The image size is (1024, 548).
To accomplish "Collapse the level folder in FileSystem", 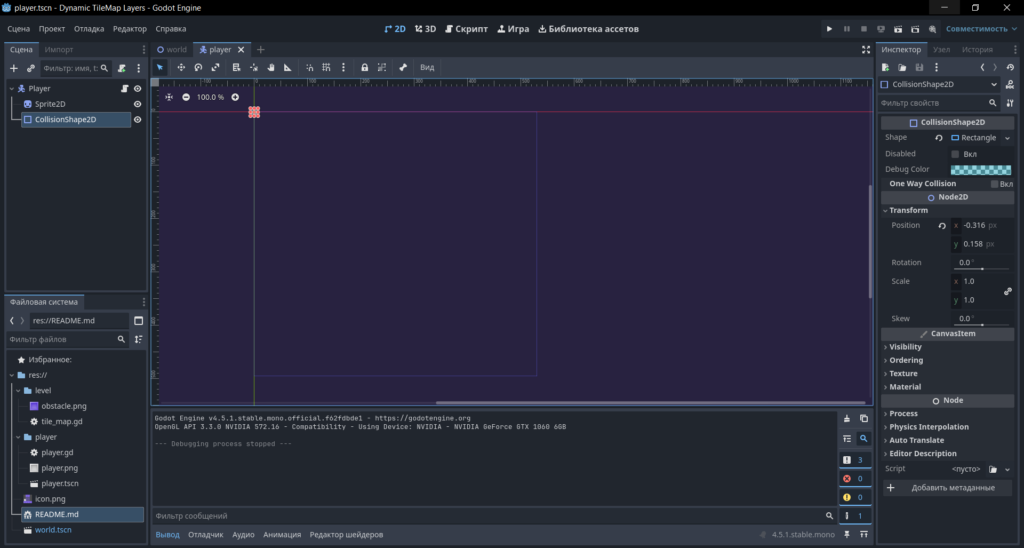I will pos(18,391).
